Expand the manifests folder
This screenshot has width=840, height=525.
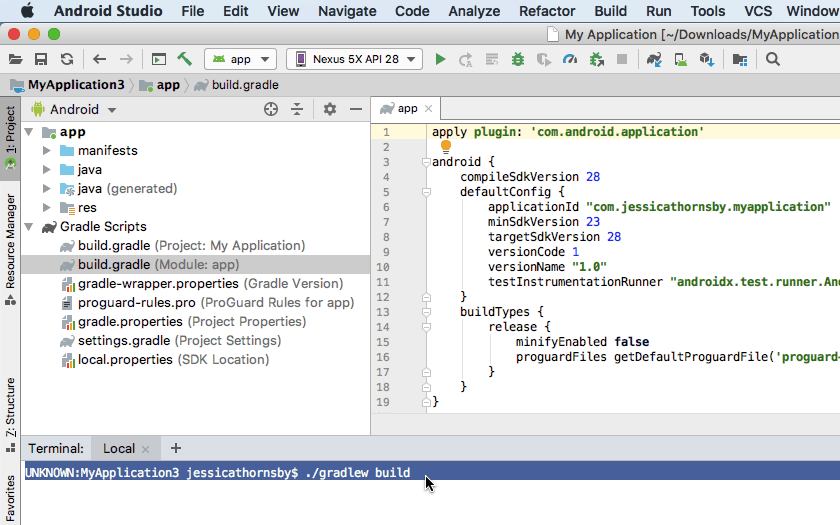tap(47, 151)
